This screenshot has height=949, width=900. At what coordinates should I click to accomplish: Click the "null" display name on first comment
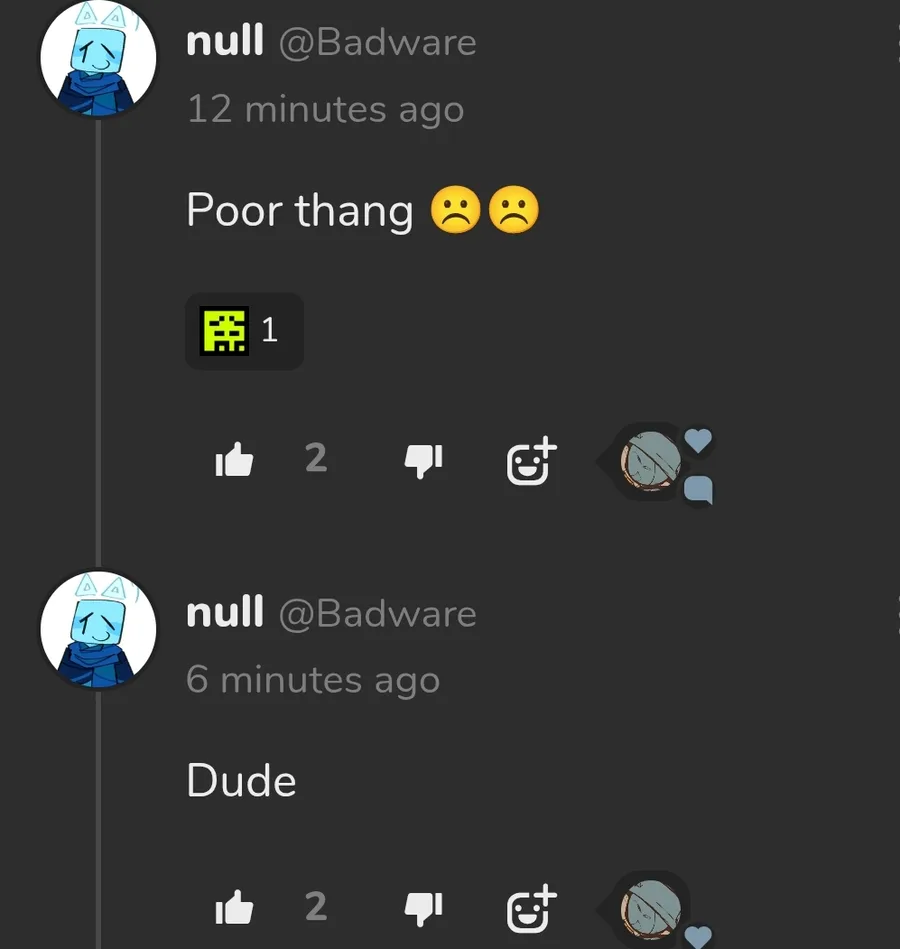coord(225,41)
